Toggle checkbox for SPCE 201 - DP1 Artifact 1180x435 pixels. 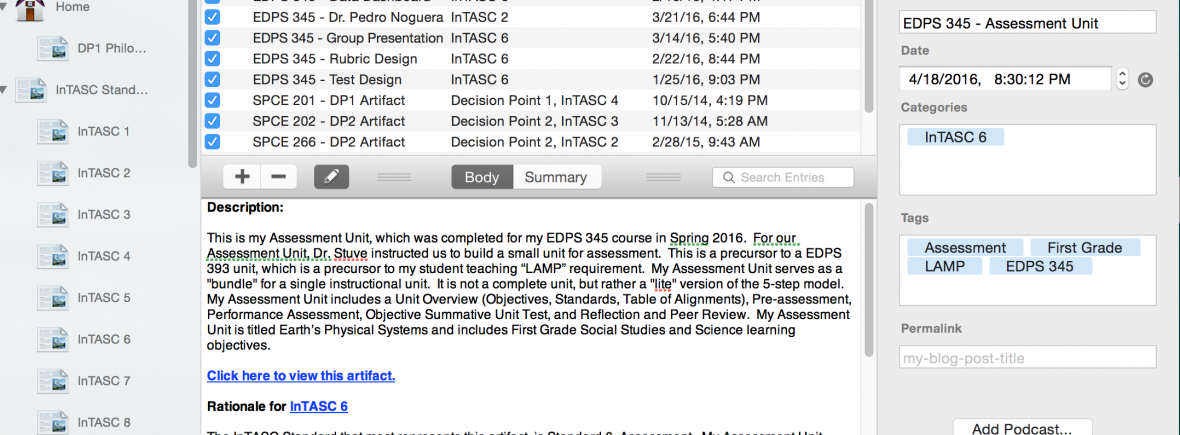click(212, 100)
